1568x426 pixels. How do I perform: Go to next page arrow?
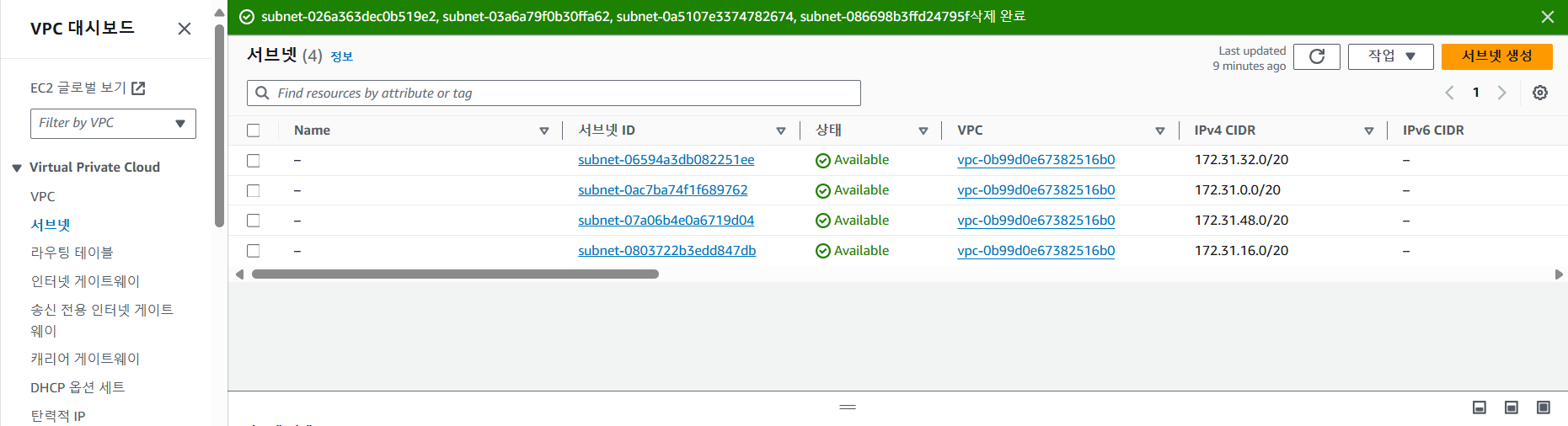click(1501, 93)
